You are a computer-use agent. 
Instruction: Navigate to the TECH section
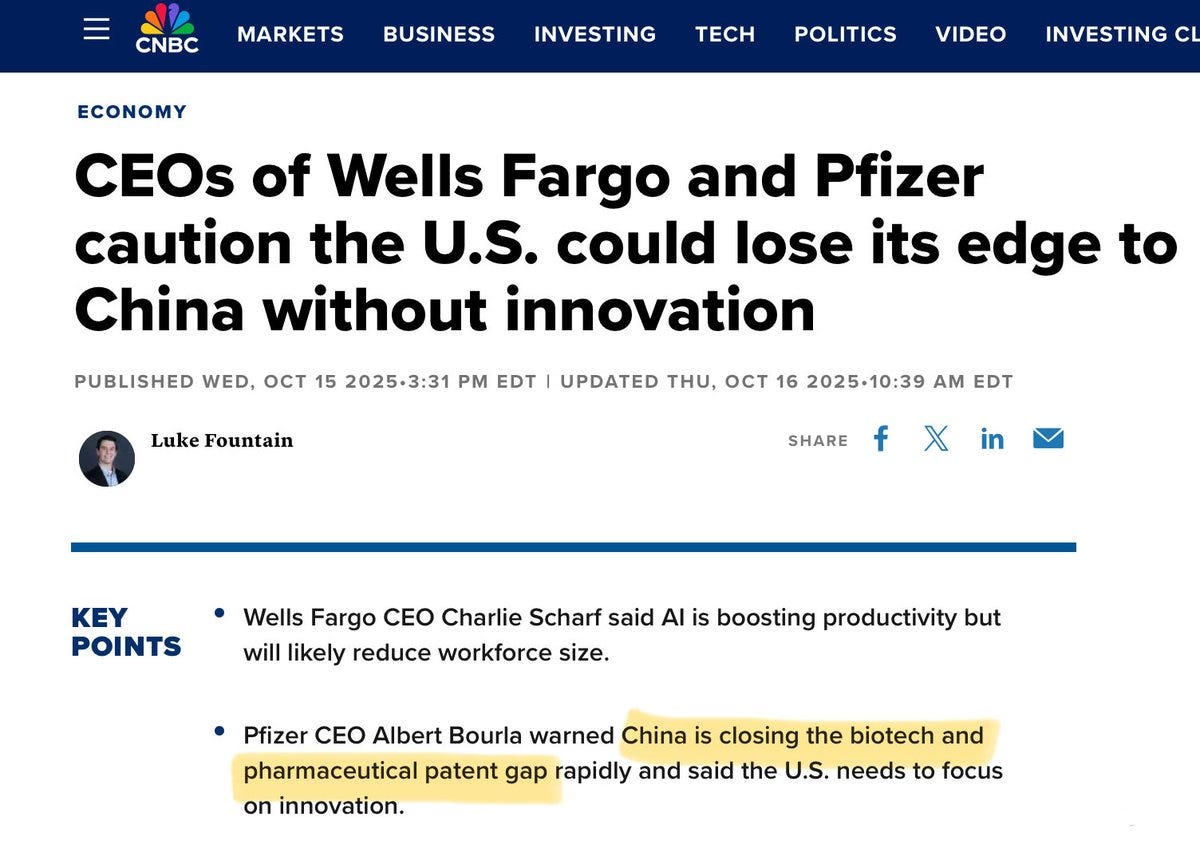point(725,34)
